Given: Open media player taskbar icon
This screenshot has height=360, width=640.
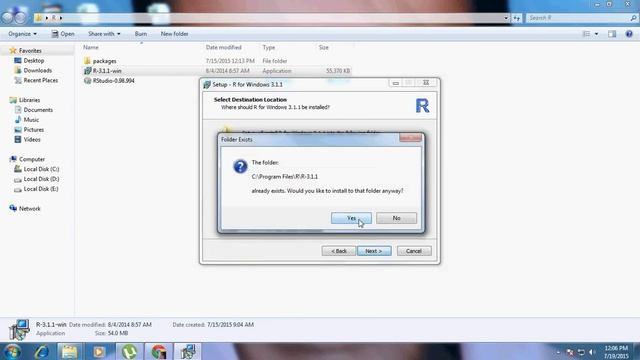Looking at the screenshot, I should [x=99, y=351].
